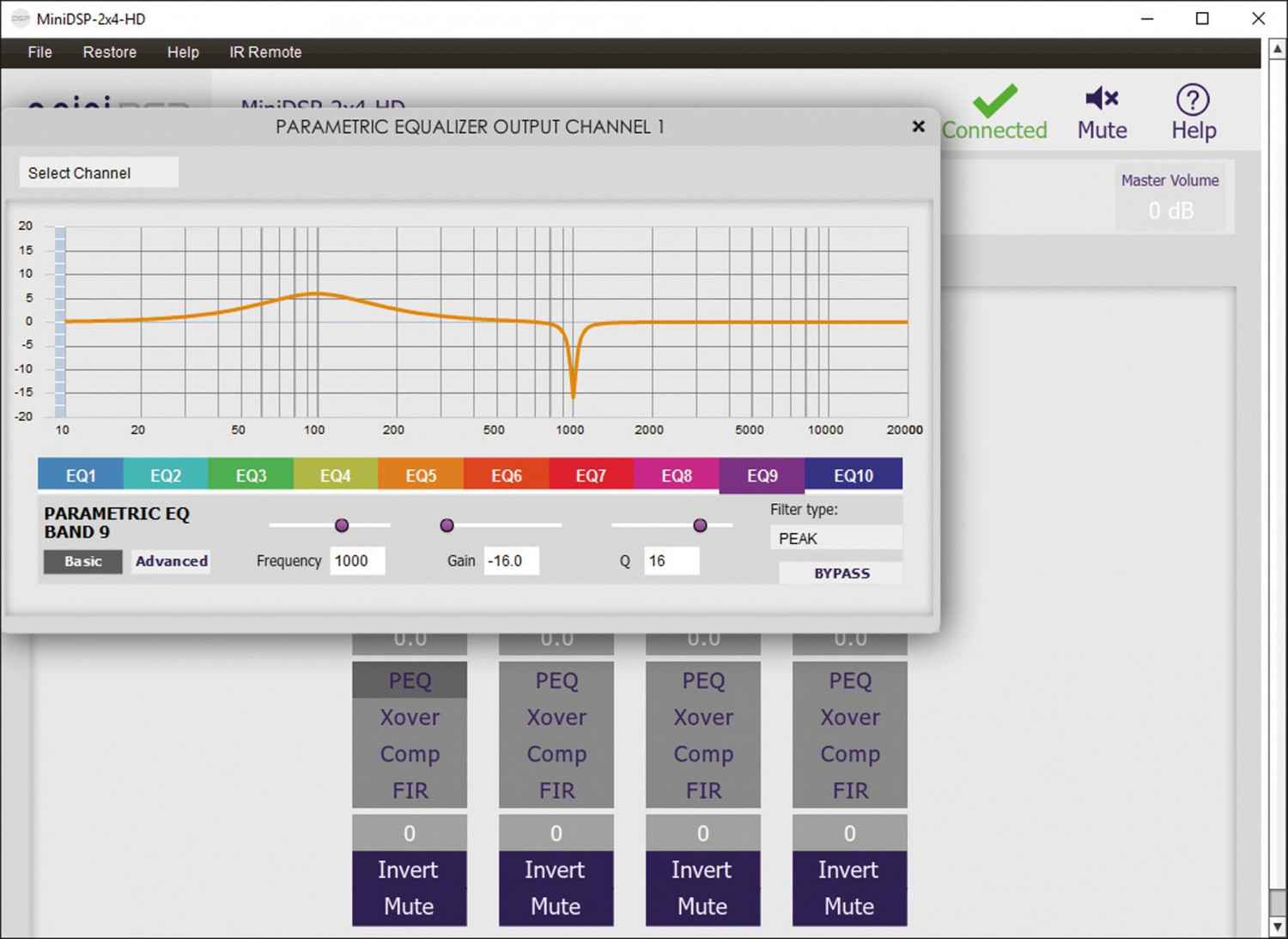
Task: Close the Parametric Equalizer dialog
Action: click(918, 127)
